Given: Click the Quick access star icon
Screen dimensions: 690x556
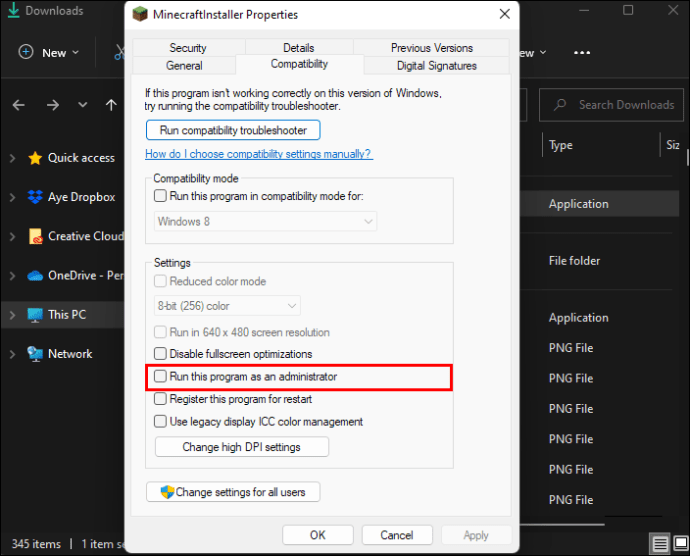Looking at the screenshot, I should click(35, 158).
